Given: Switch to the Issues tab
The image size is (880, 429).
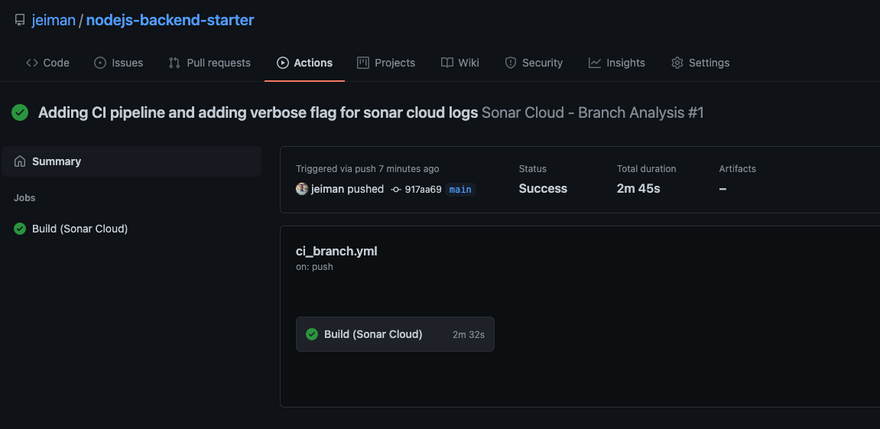Looking at the screenshot, I should (x=118, y=63).
